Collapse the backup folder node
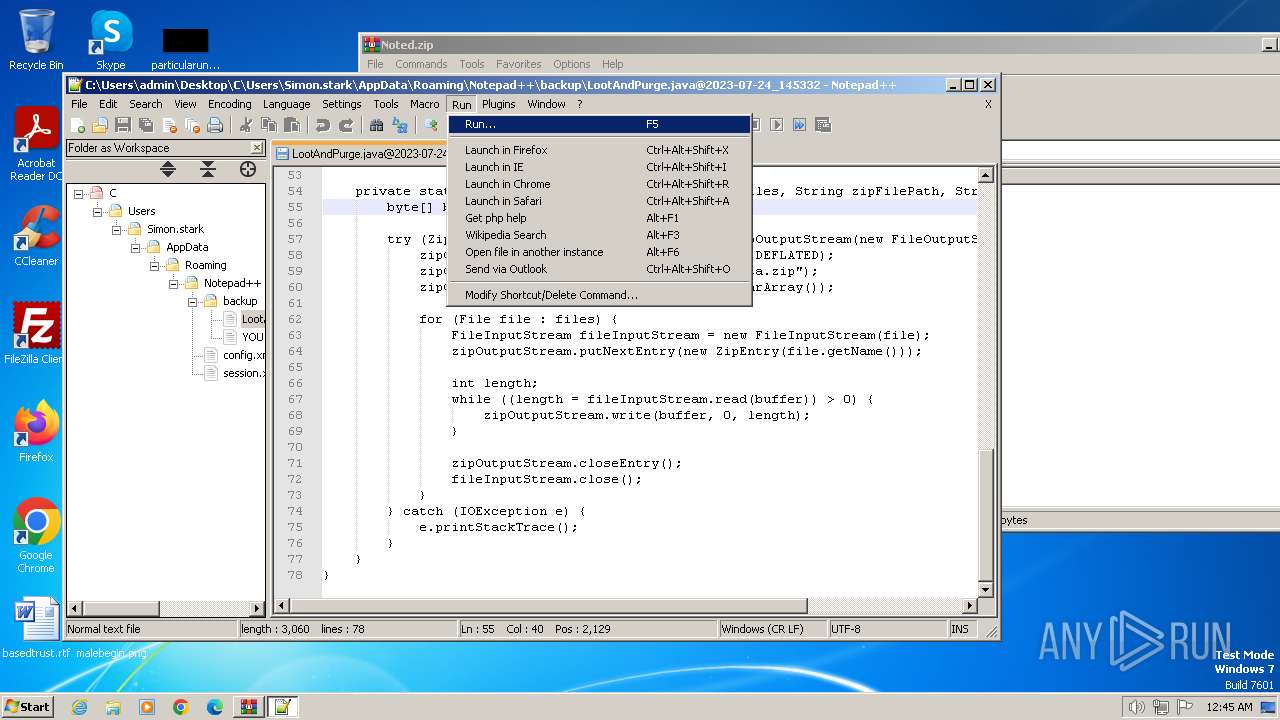 coord(193,301)
